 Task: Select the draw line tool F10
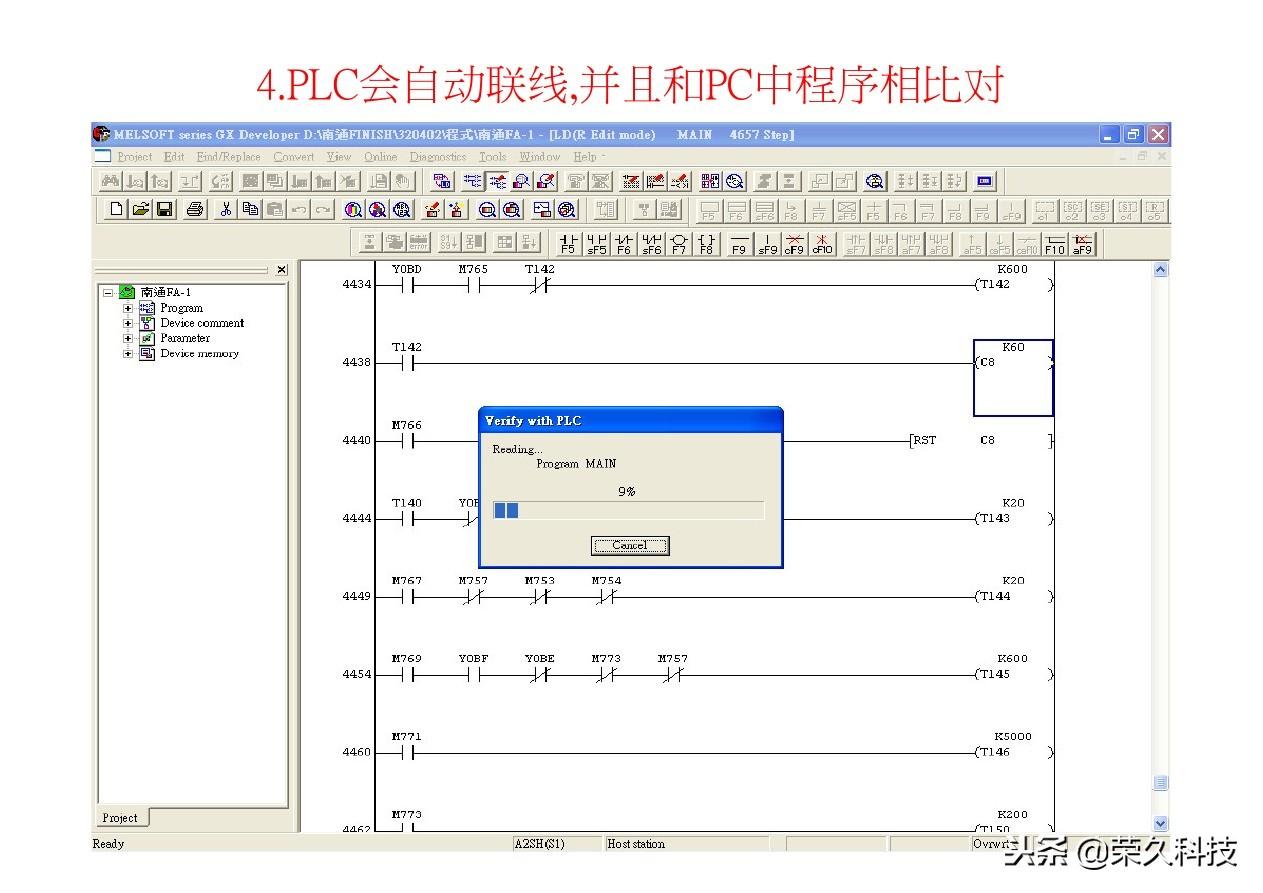pos(1055,243)
